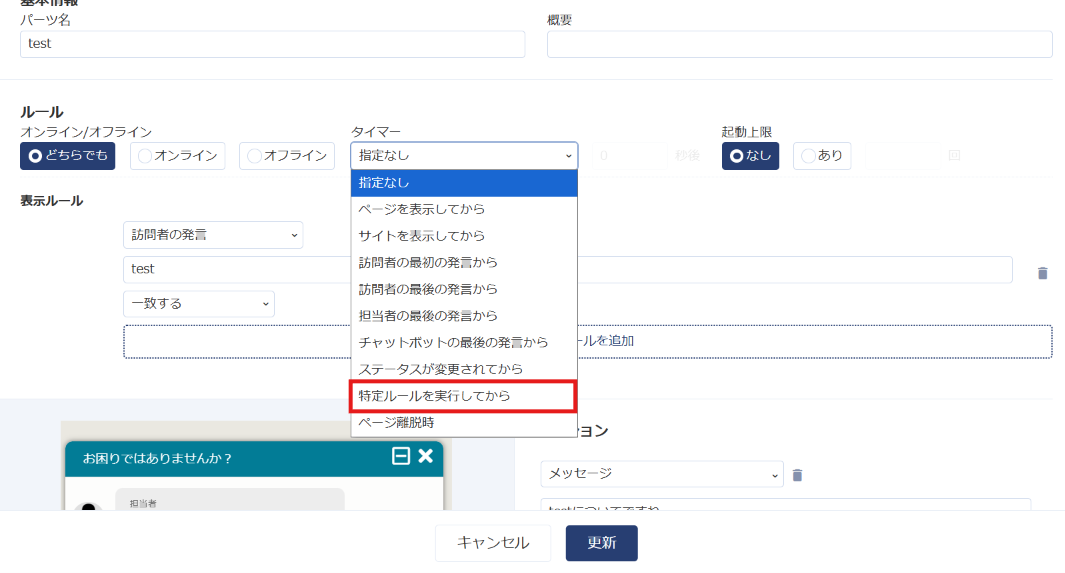Delete the 訪問者の発言 display rule via trash icon
This screenshot has height=573, width=1065.
pyautogui.click(x=1043, y=273)
